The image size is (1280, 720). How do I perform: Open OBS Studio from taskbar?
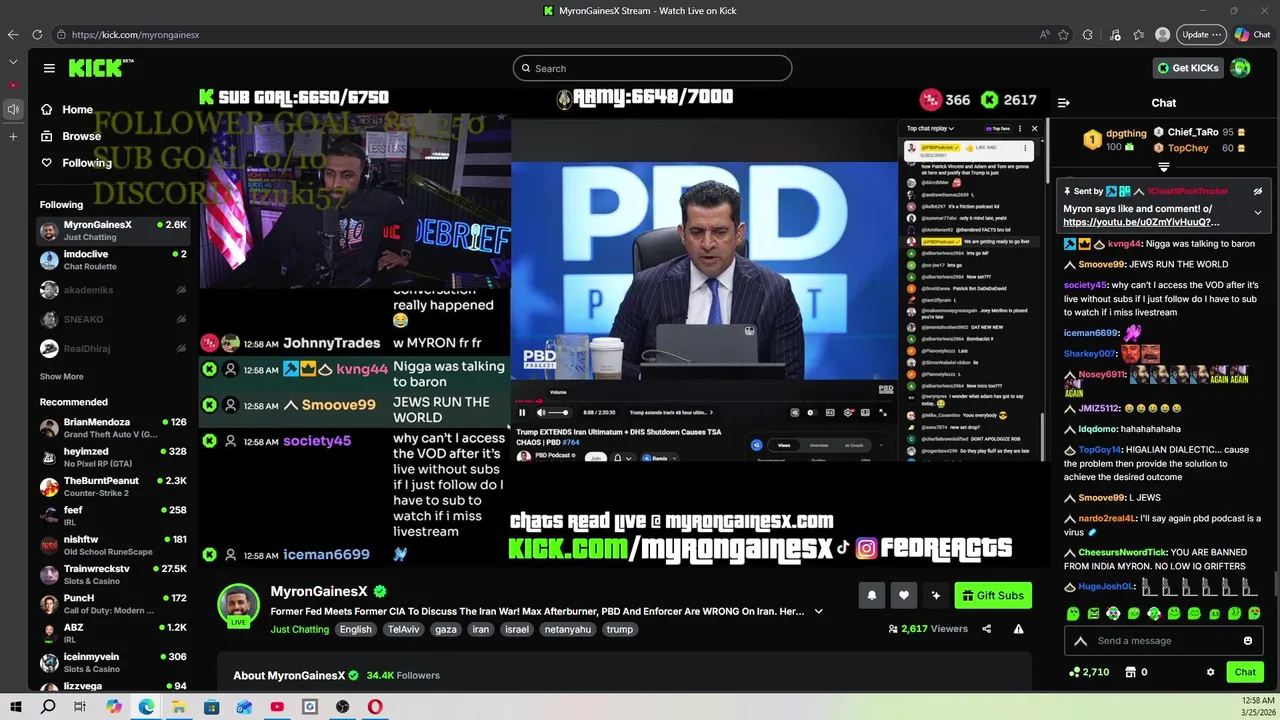(x=342, y=707)
